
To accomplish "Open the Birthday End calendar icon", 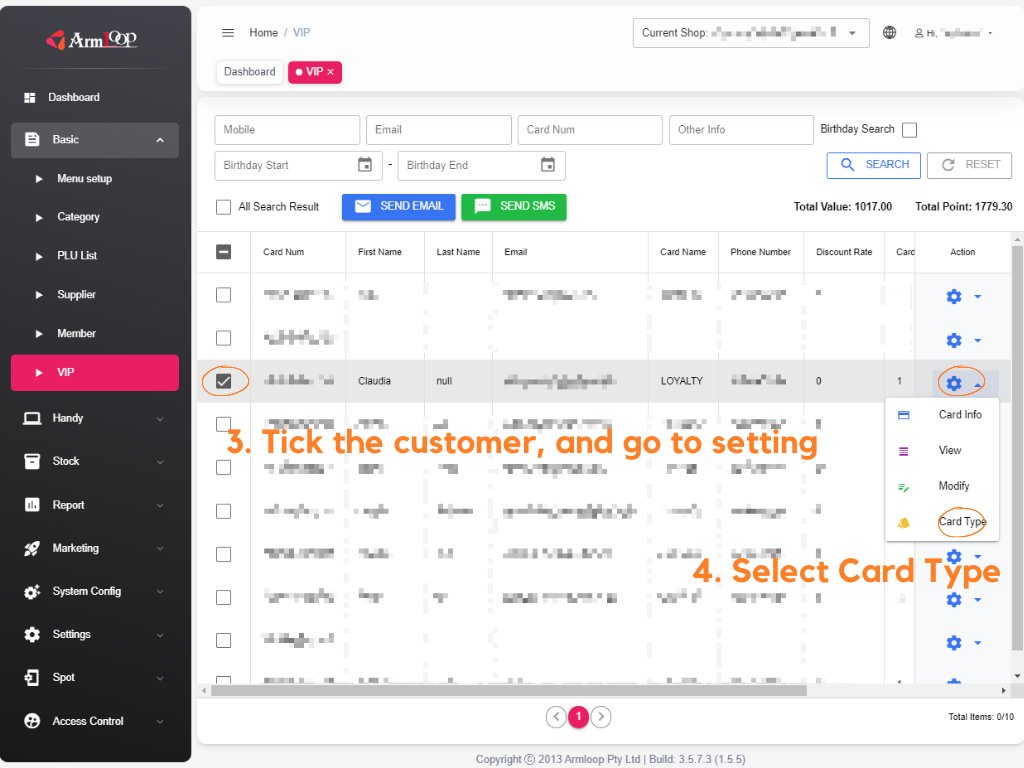I will pos(548,165).
